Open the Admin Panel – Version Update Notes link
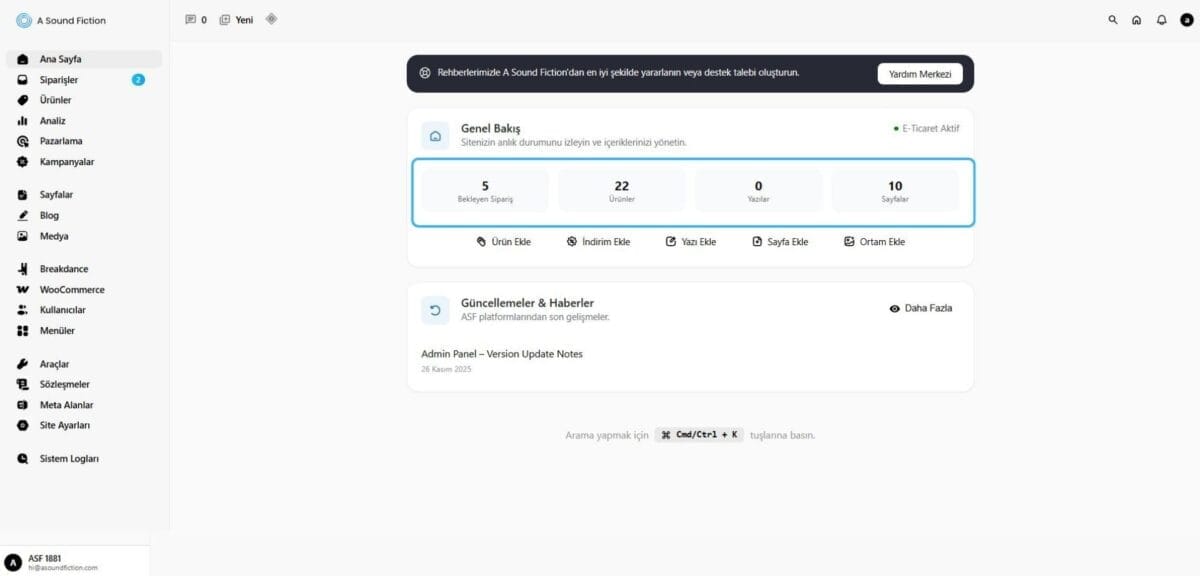 [x=501, y=353]
